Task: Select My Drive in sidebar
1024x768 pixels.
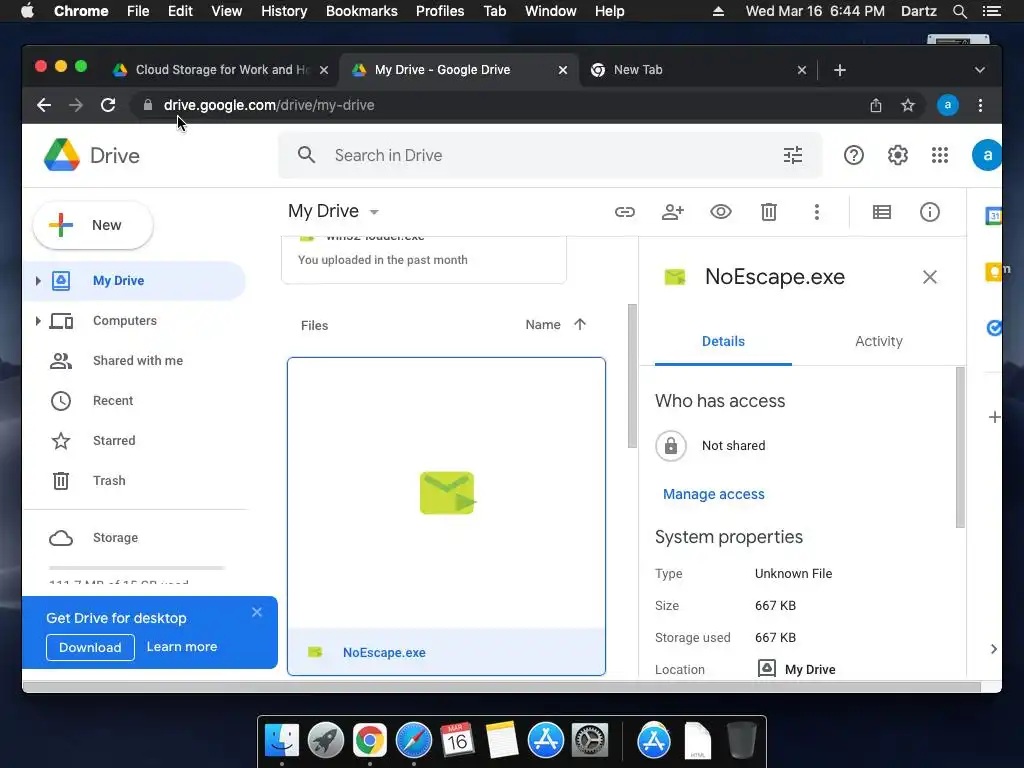Action: [x=135, y=280]
